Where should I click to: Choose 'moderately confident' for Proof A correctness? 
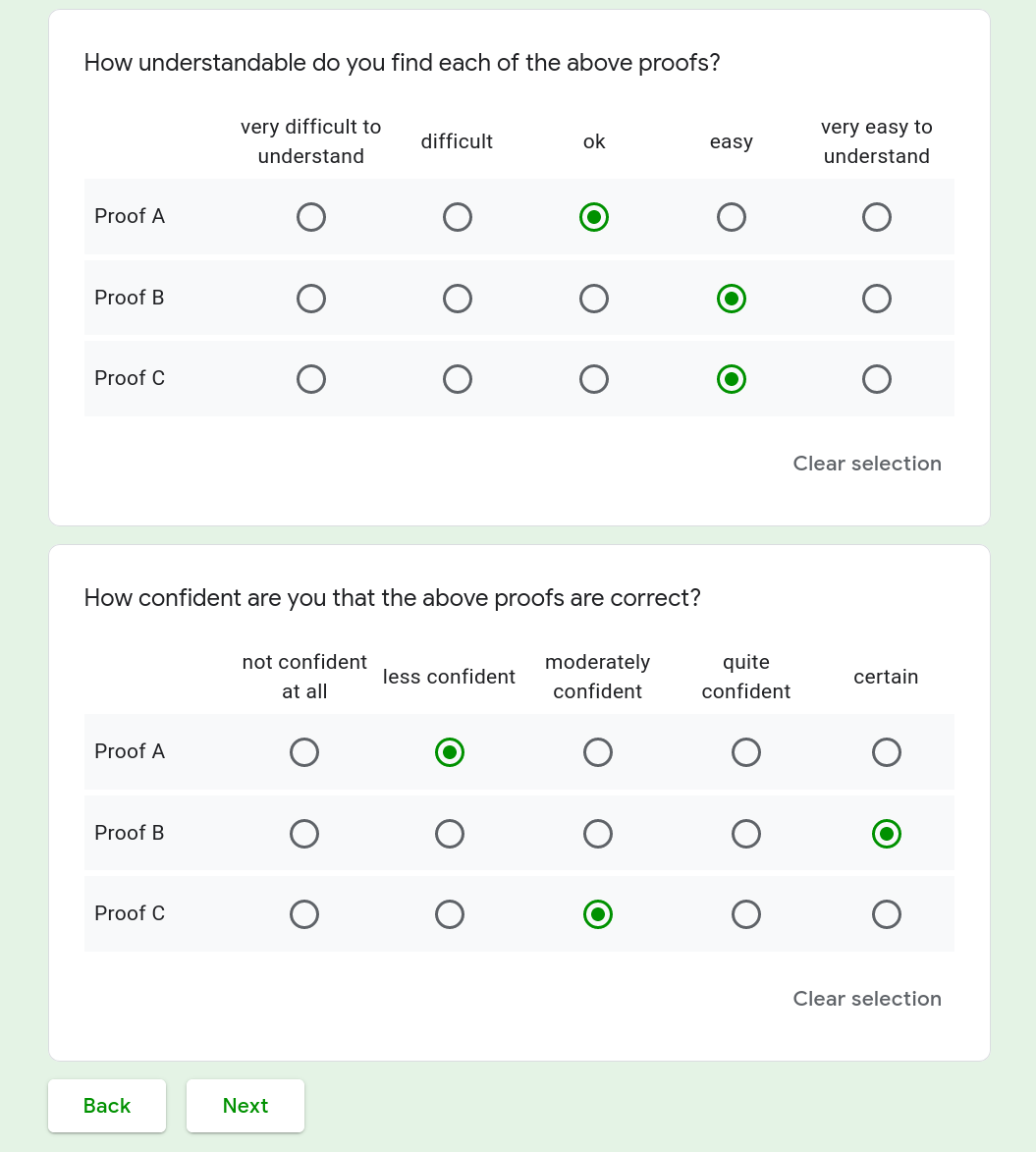598,752
